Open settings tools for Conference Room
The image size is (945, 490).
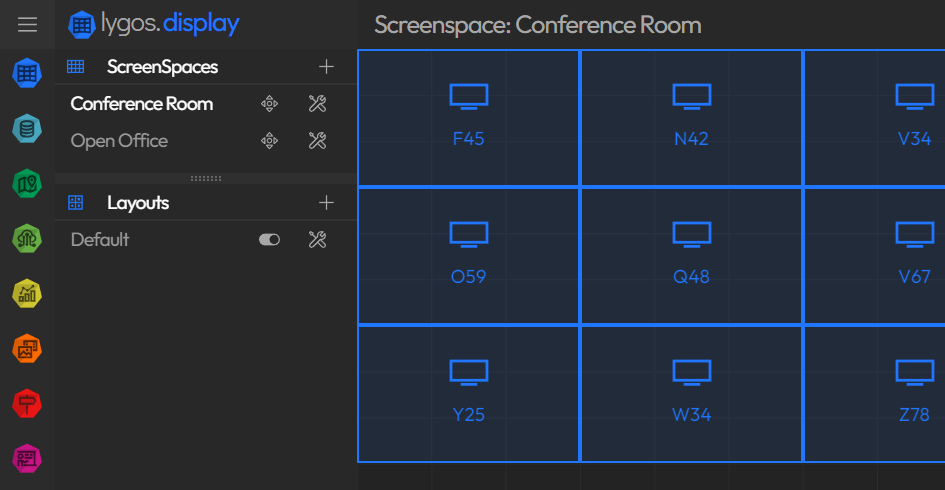click(x=318, y=104)
